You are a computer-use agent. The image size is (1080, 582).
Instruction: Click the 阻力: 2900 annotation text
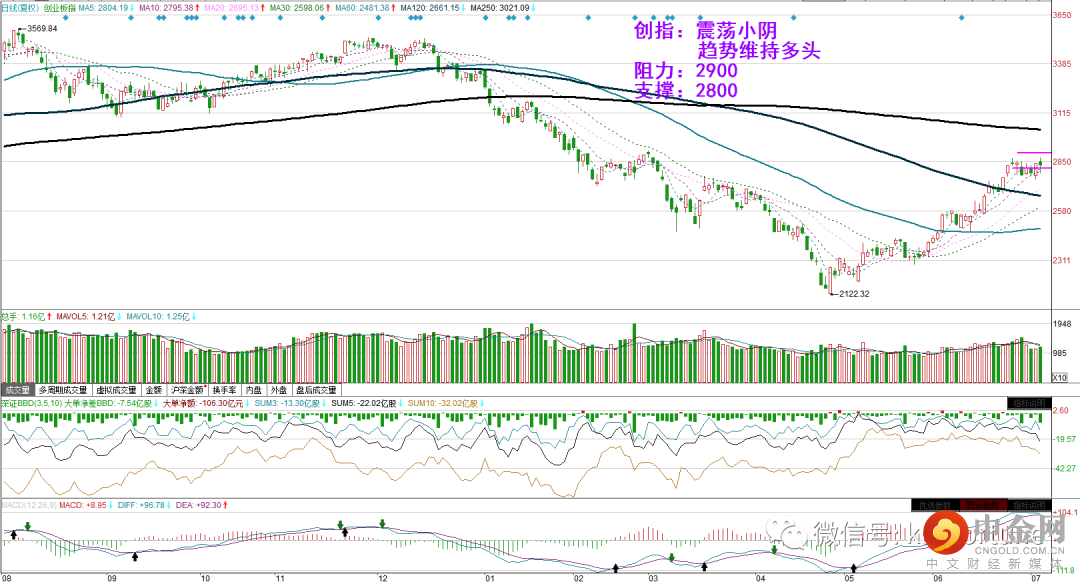[x=685, y=70]
